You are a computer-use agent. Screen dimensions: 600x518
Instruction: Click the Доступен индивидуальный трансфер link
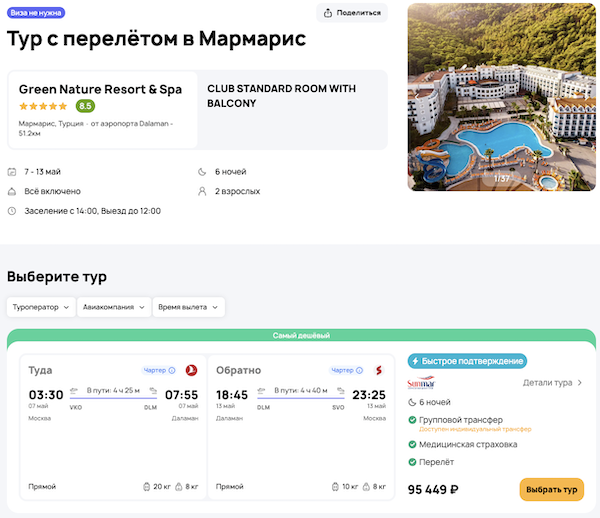[475, 429]
